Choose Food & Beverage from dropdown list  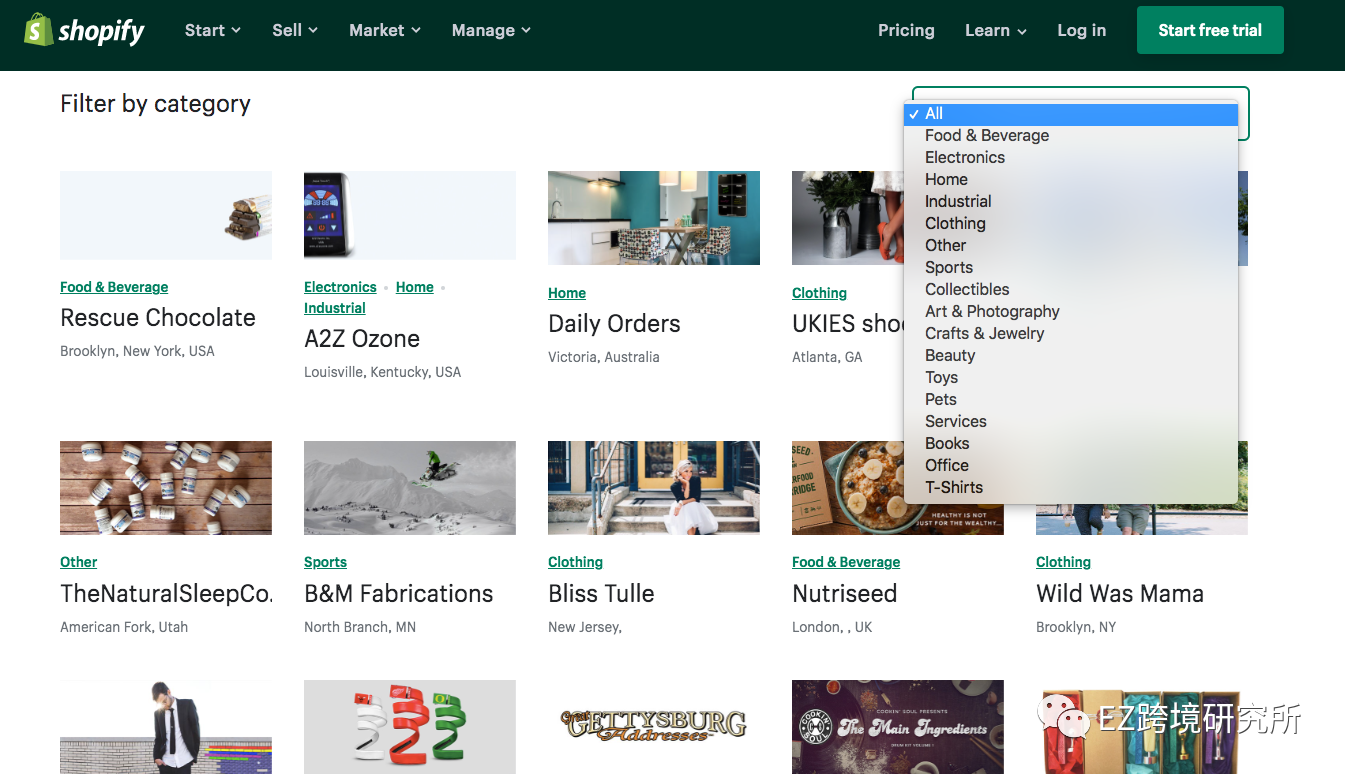tap(1071, 135)
